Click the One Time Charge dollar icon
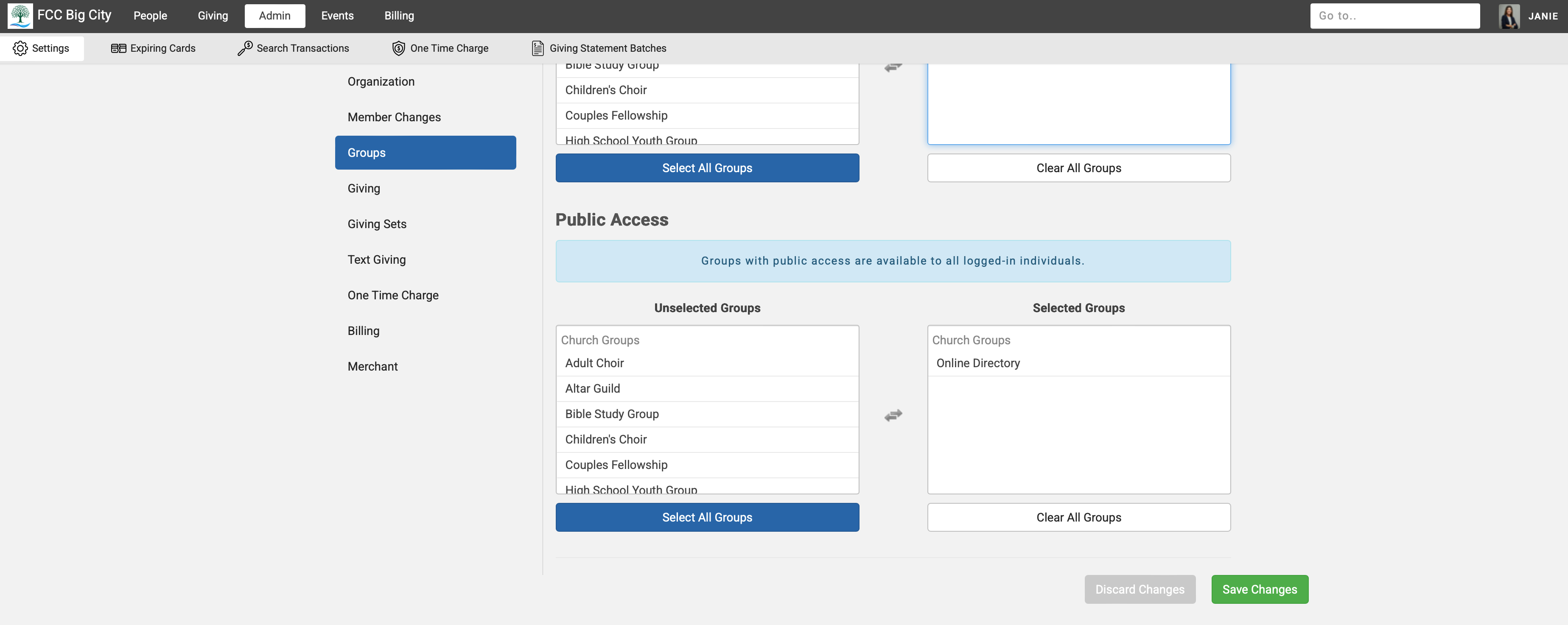 click(399, 47)
